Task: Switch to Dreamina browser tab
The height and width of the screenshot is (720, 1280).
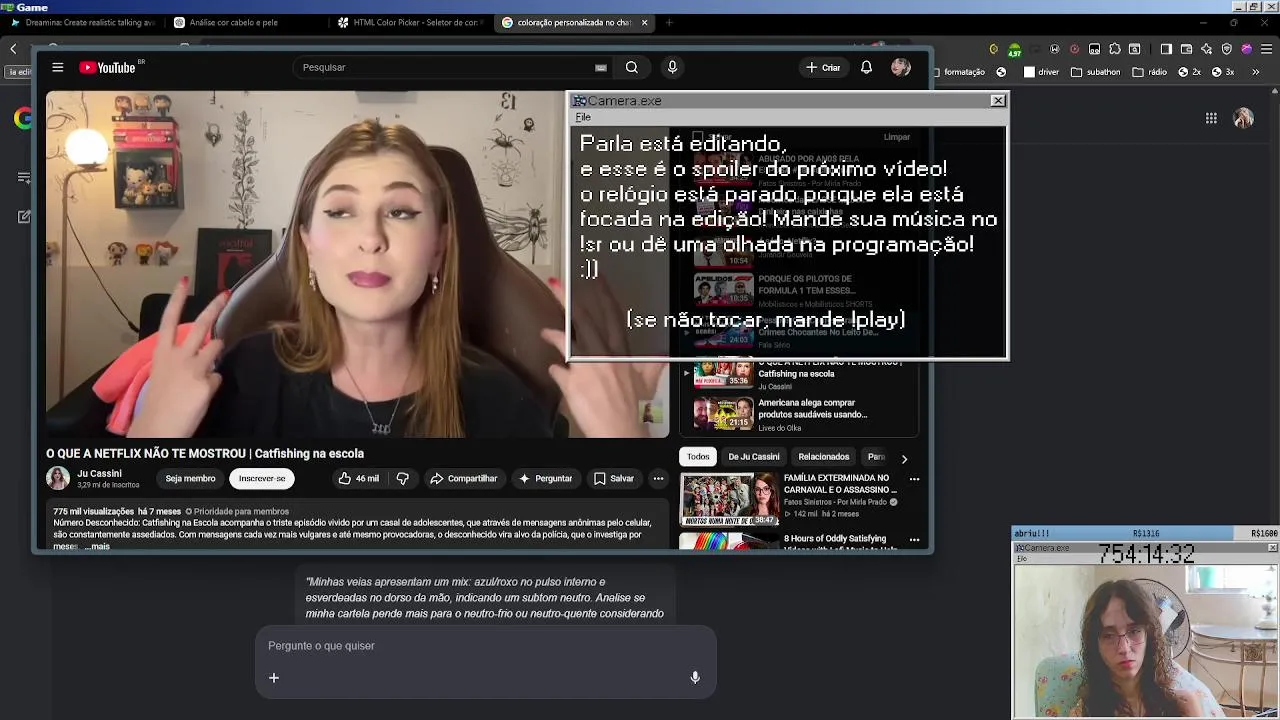Action: (x=83, y=22)
